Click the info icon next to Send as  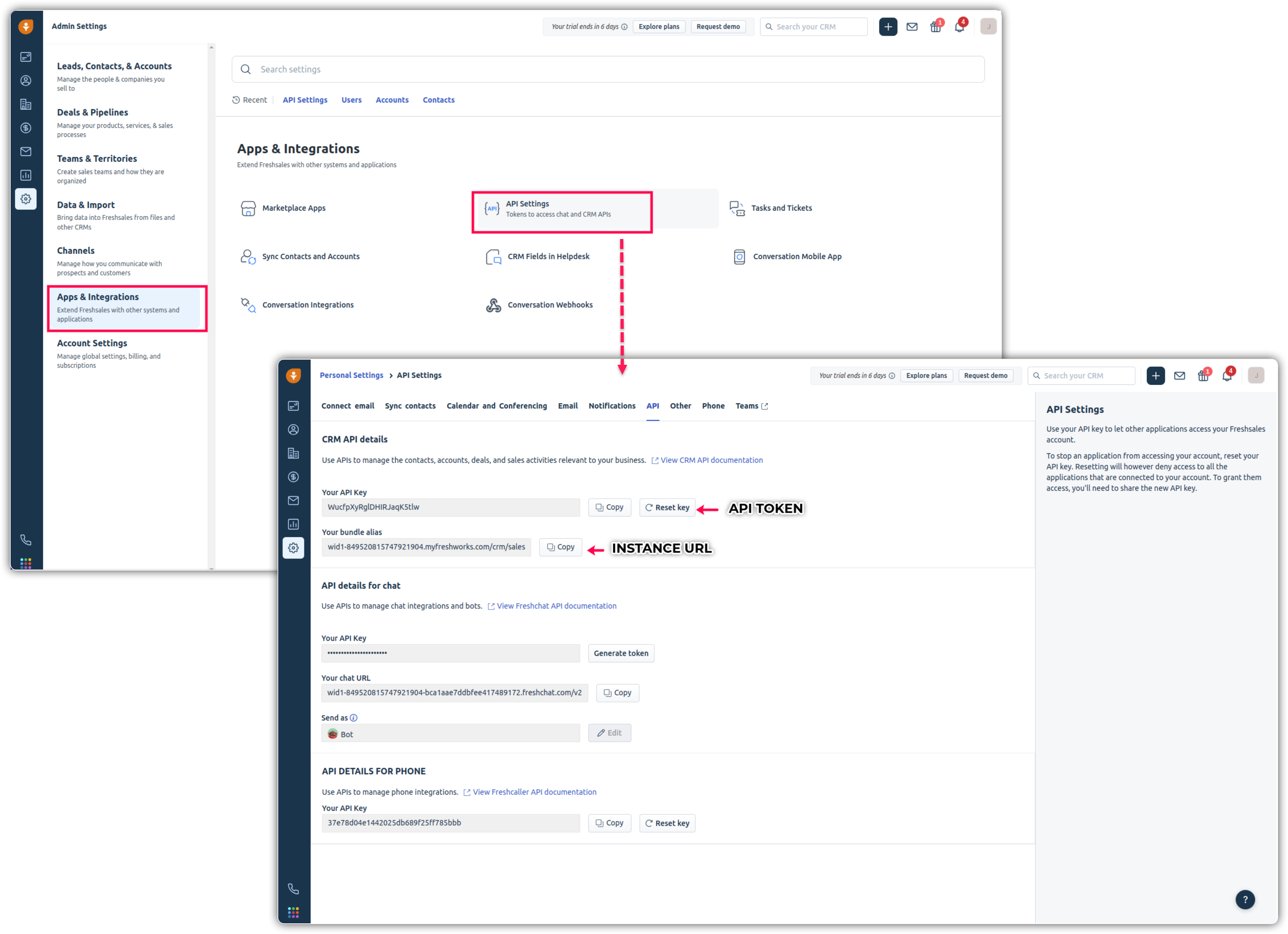point(354,718)
